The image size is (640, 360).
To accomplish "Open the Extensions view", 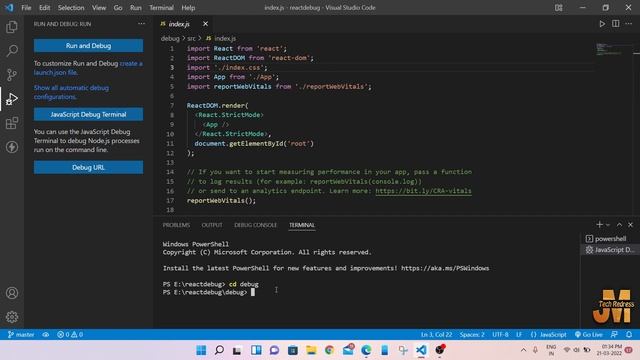I will [12, 123].
